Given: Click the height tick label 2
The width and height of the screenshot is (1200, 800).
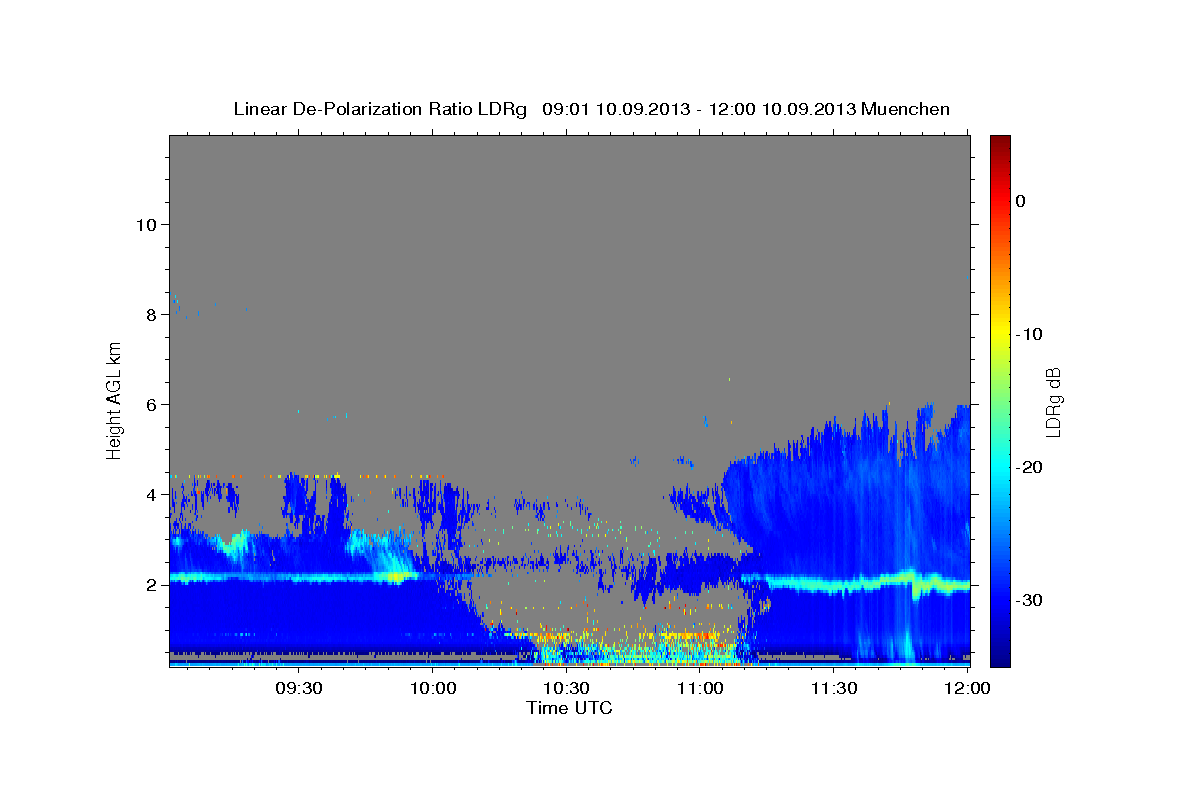Looking at the screenshot, I should pyautogui.click(x=151, y=584).
